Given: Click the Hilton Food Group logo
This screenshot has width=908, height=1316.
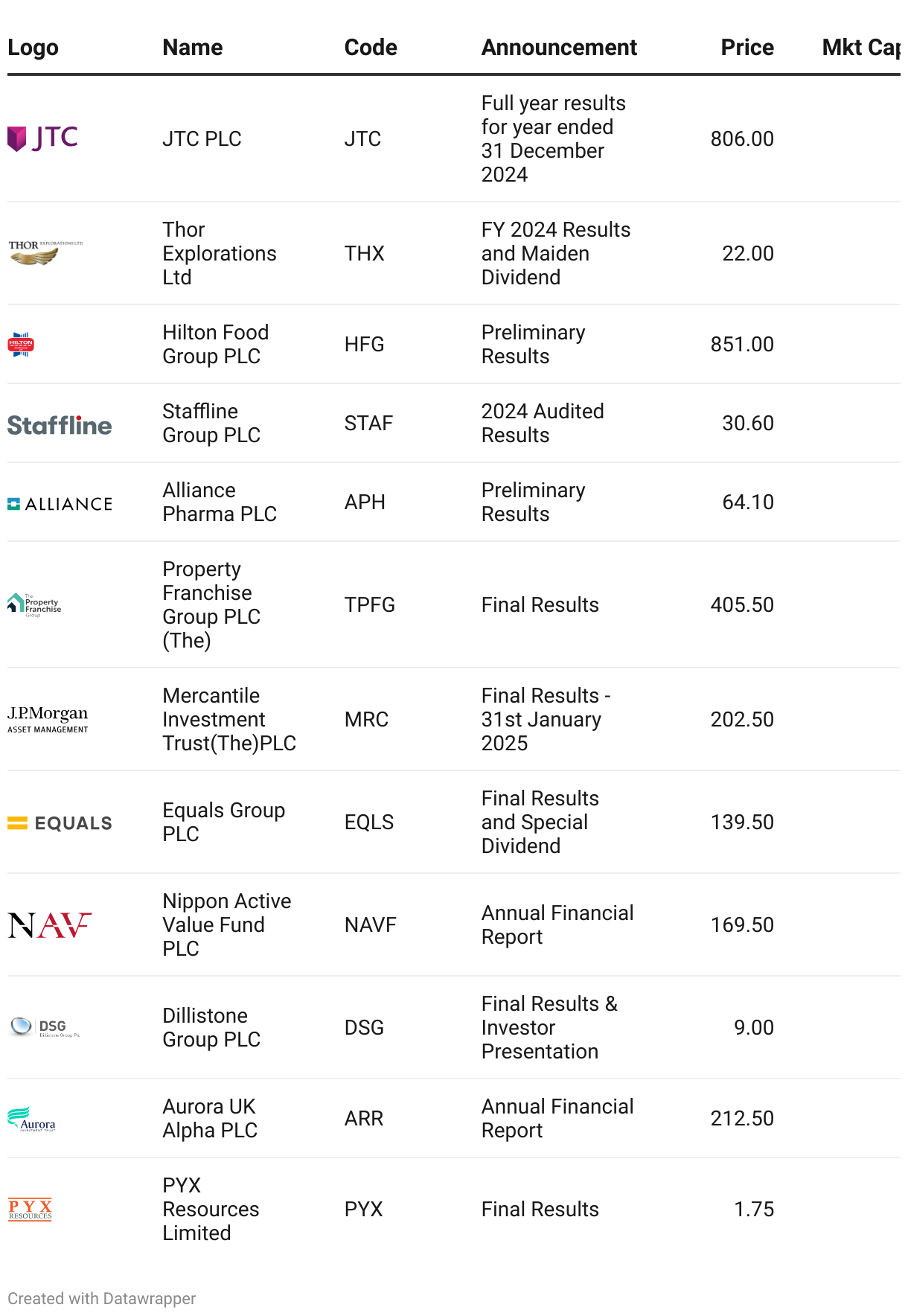Looking at the screenshot, I should (21, 344).
